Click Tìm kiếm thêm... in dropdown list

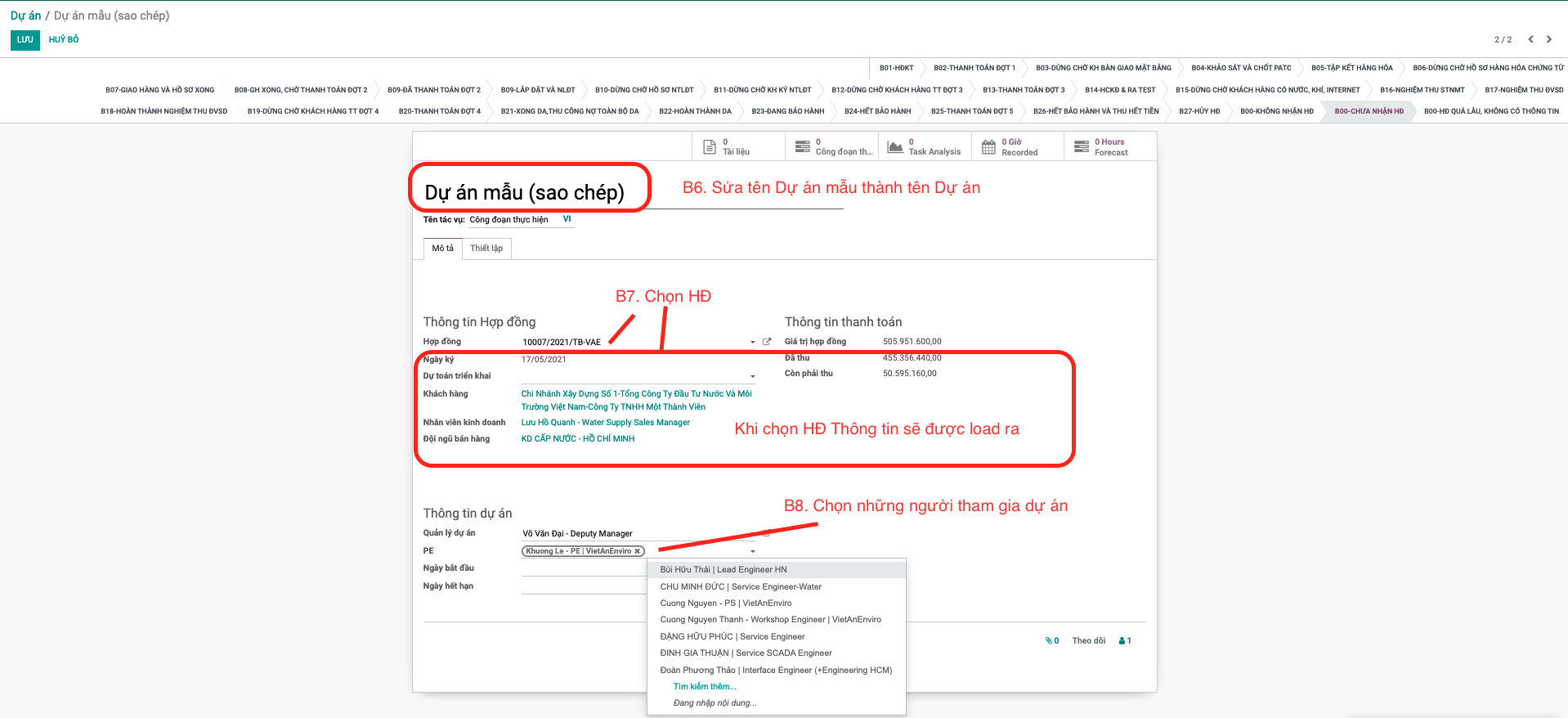[705, 687]
